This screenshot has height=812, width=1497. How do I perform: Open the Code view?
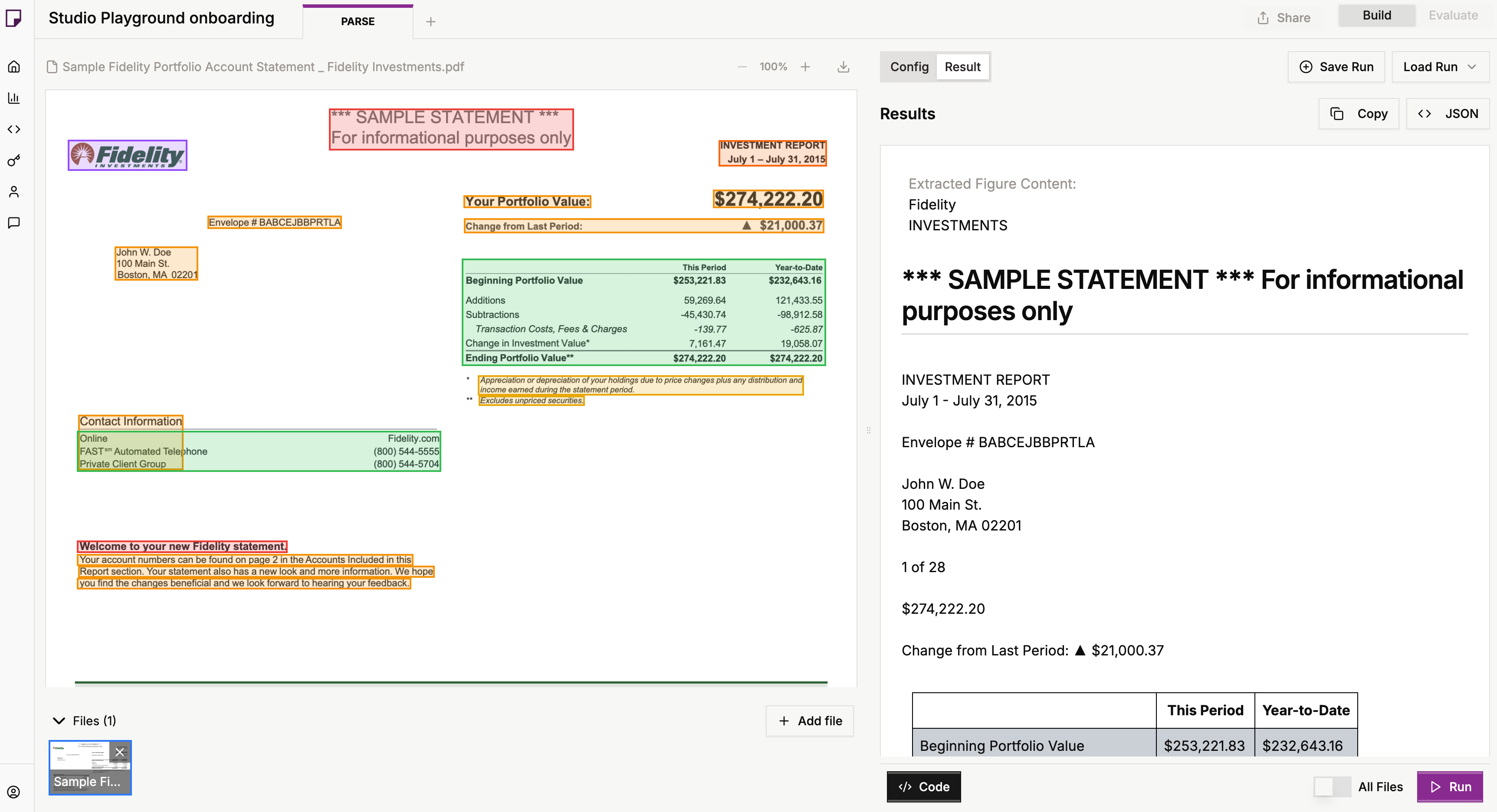point(923,786)
